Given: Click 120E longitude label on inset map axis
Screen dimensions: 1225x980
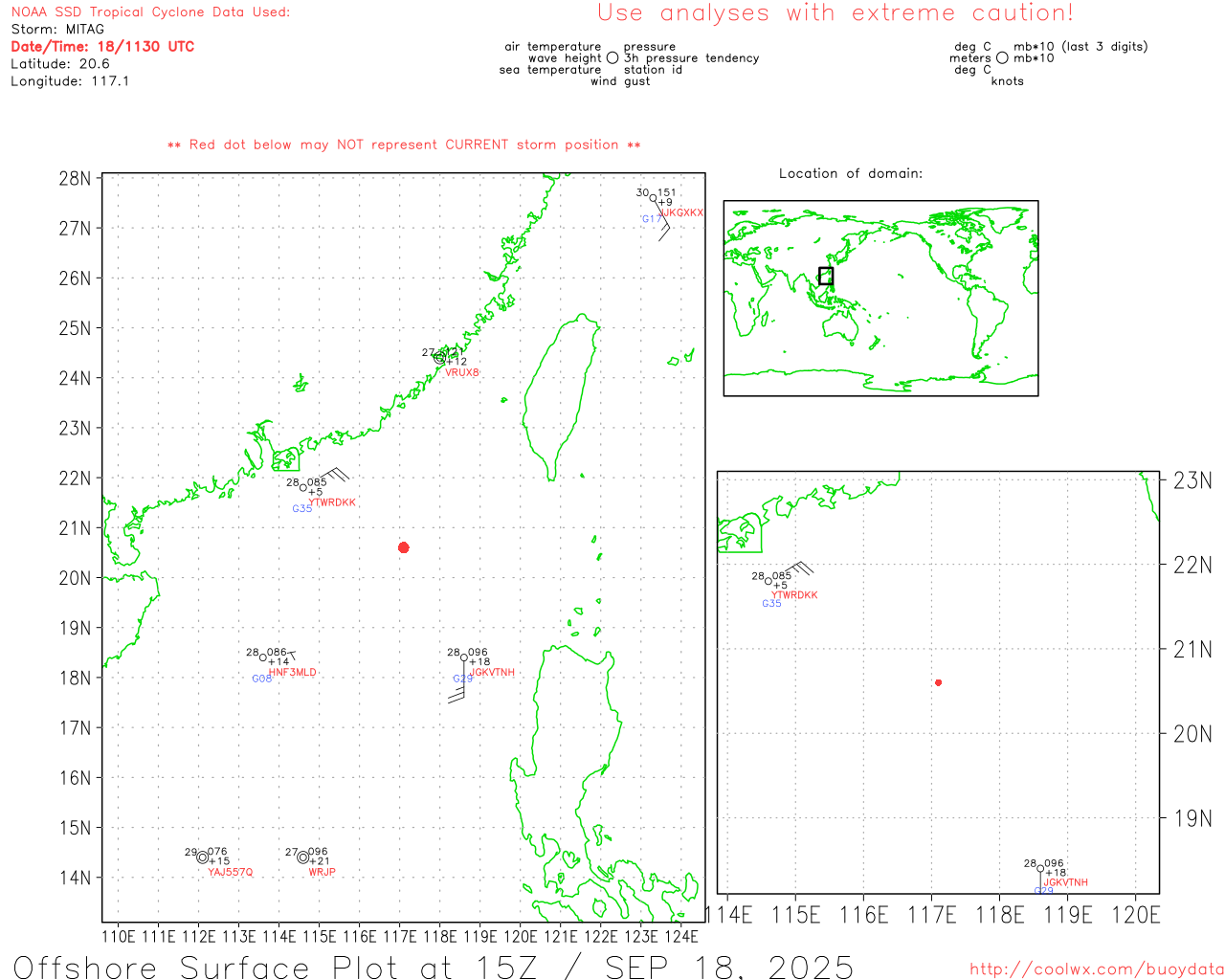Looking at the screenshot, I should (x=1136, y=915).
